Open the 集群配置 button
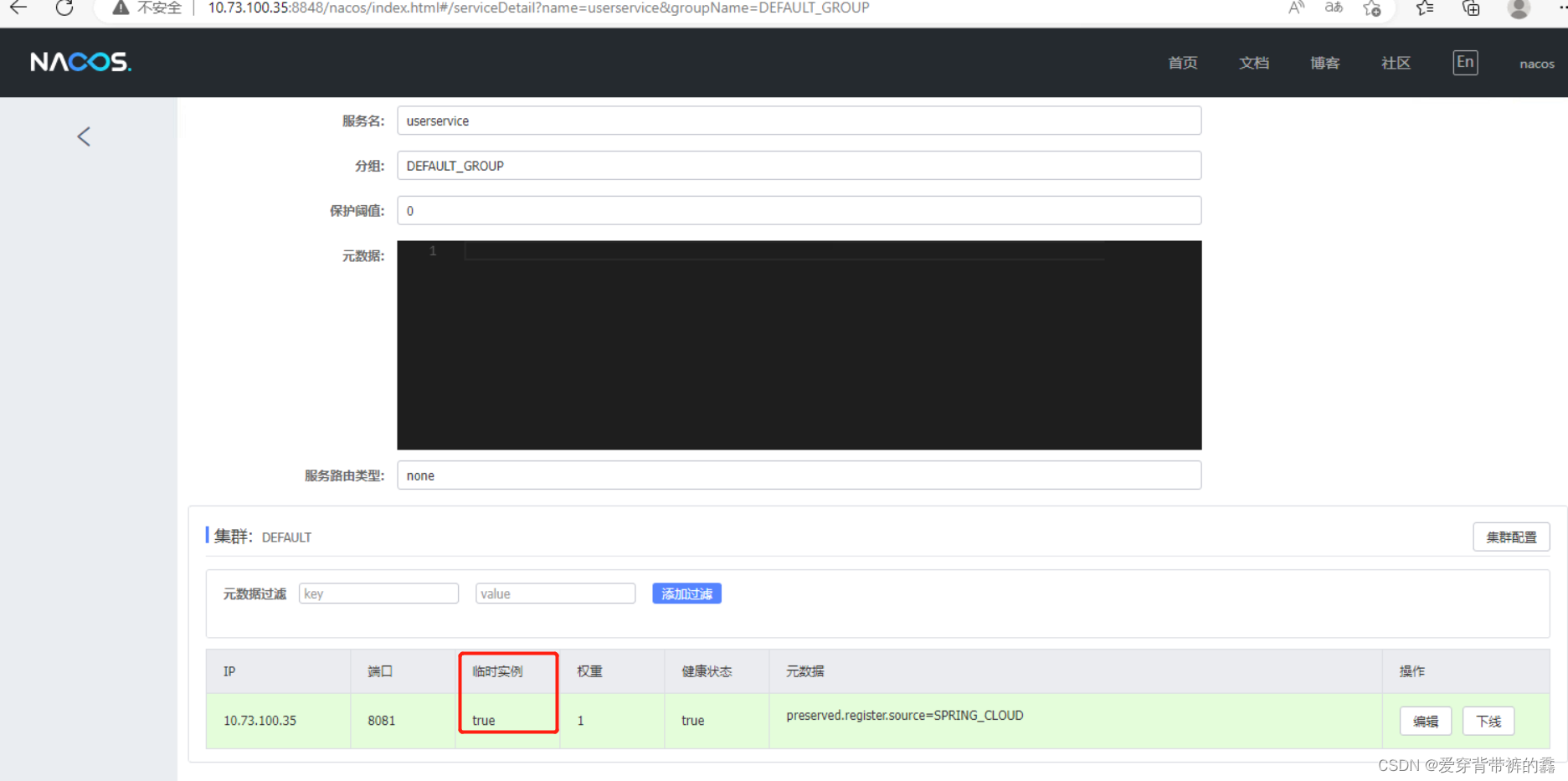 (1511, 537)
